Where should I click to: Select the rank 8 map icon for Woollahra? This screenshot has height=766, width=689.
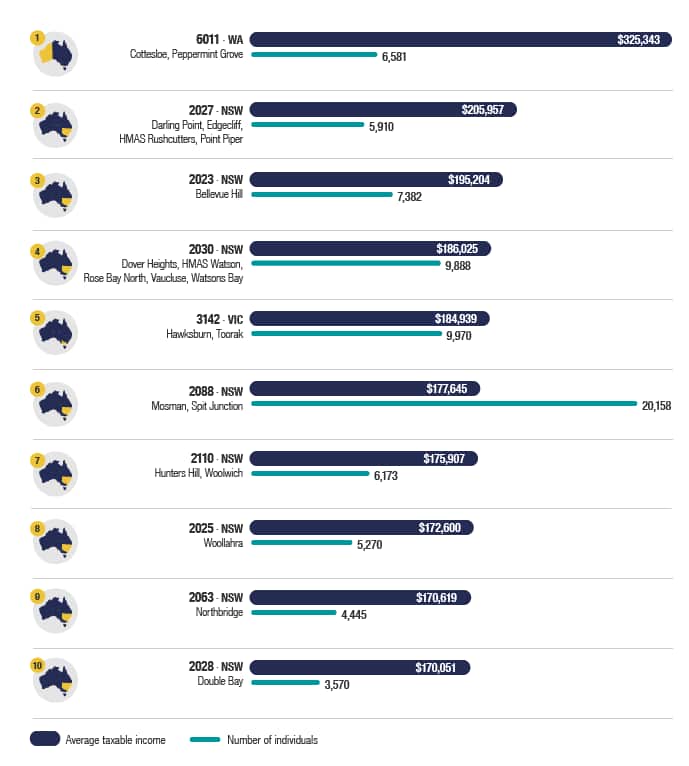click(x=55, y=541)
